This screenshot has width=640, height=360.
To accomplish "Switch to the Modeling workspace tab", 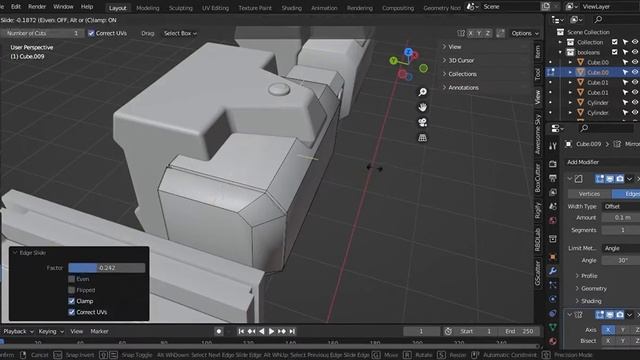I will [148, 8].
